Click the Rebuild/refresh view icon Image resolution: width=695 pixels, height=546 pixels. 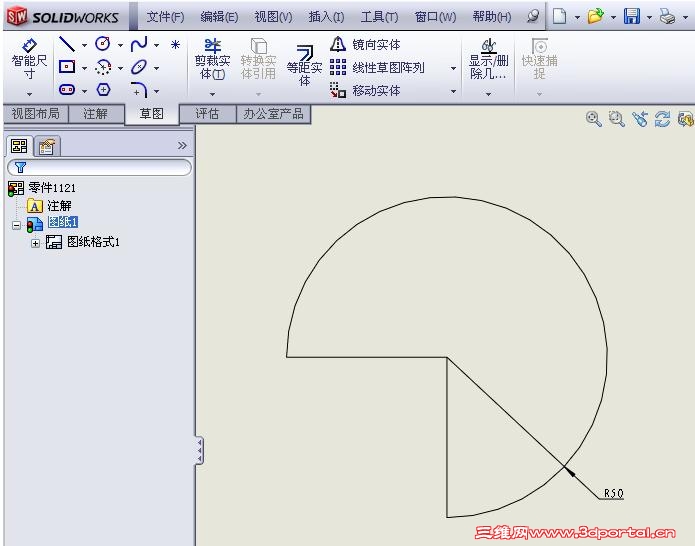tap(663, 119)
